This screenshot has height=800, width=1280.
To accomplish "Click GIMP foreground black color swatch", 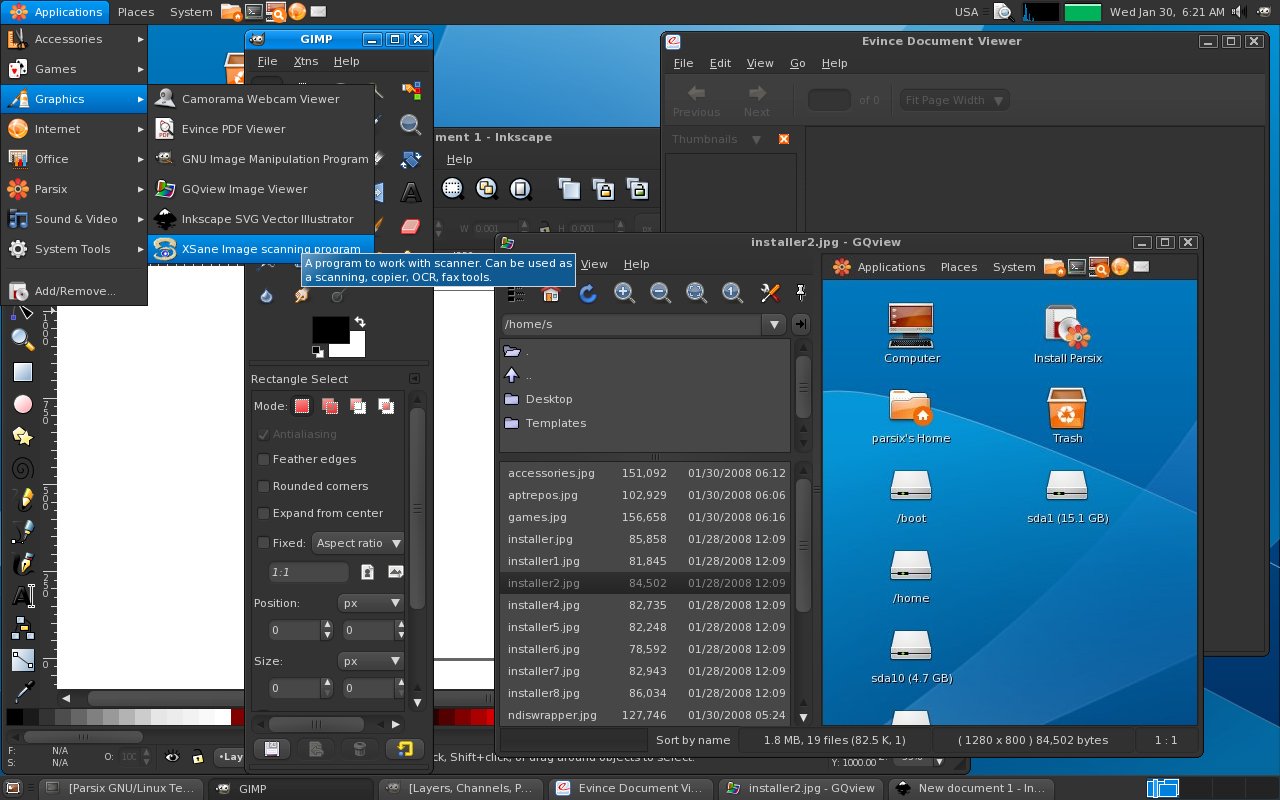I will coord(330,329).
